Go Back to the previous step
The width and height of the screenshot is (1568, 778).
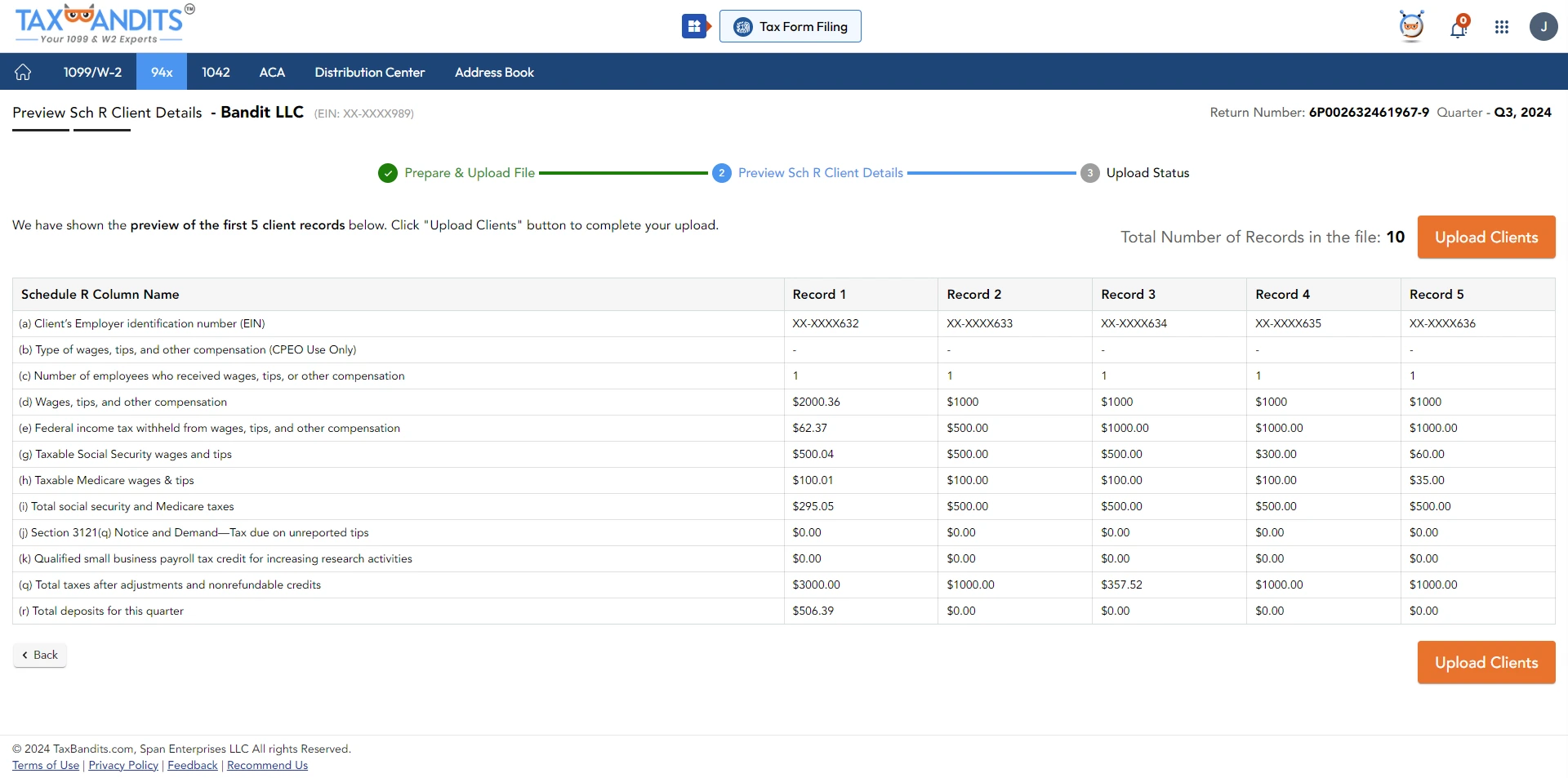point(40,655)
